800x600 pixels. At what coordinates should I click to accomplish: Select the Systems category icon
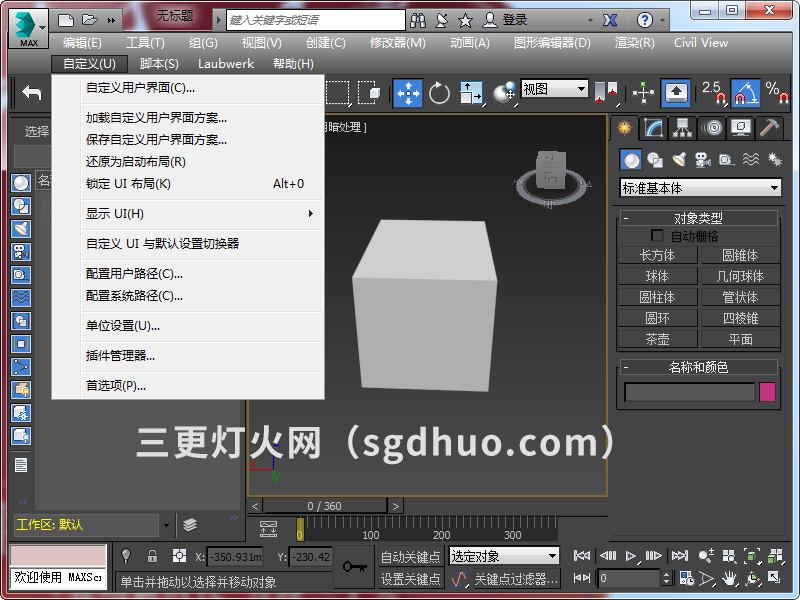click(x=774, y=160)
